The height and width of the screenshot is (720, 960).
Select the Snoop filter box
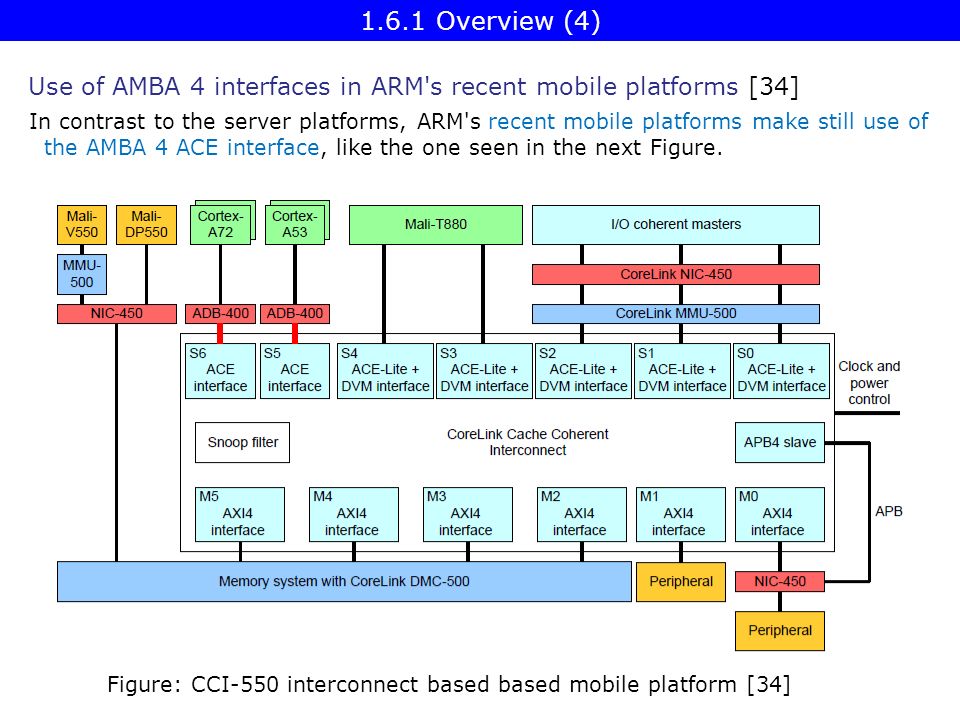(242, 443)
